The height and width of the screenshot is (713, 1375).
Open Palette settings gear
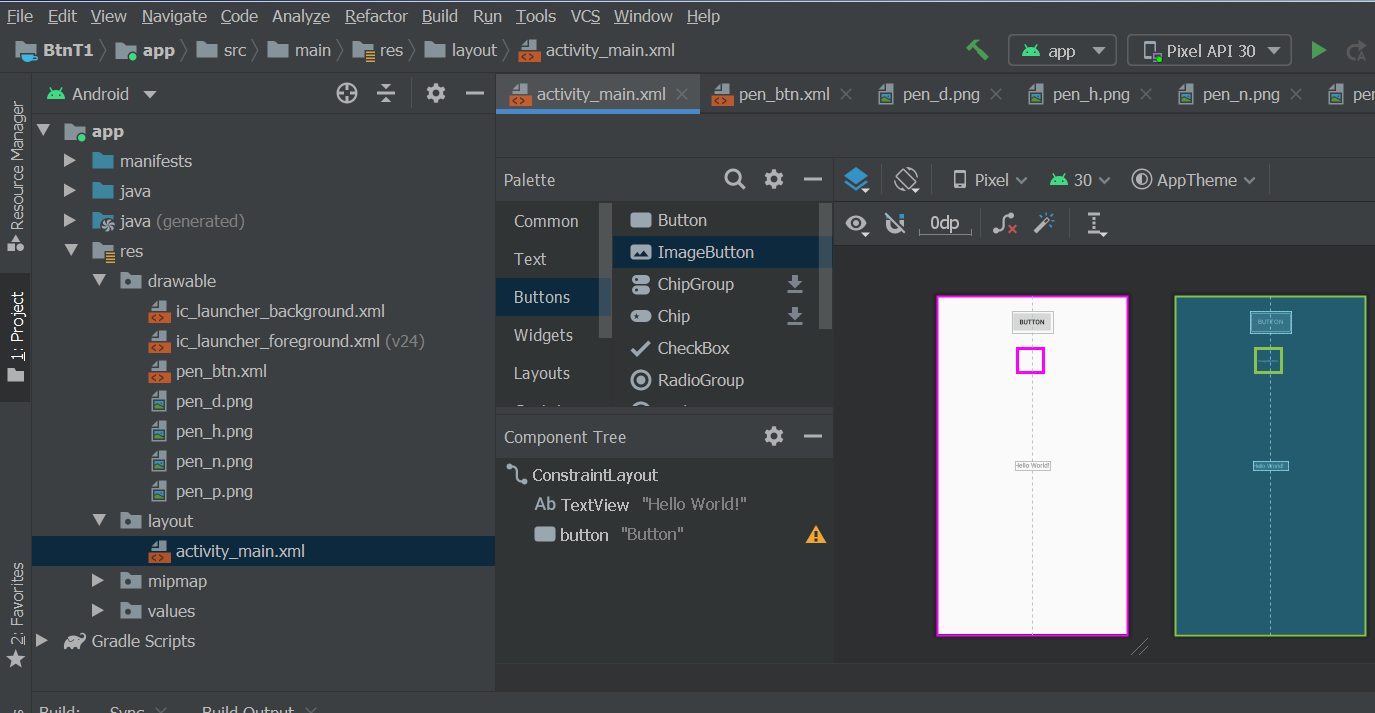(x=774, y=179)
